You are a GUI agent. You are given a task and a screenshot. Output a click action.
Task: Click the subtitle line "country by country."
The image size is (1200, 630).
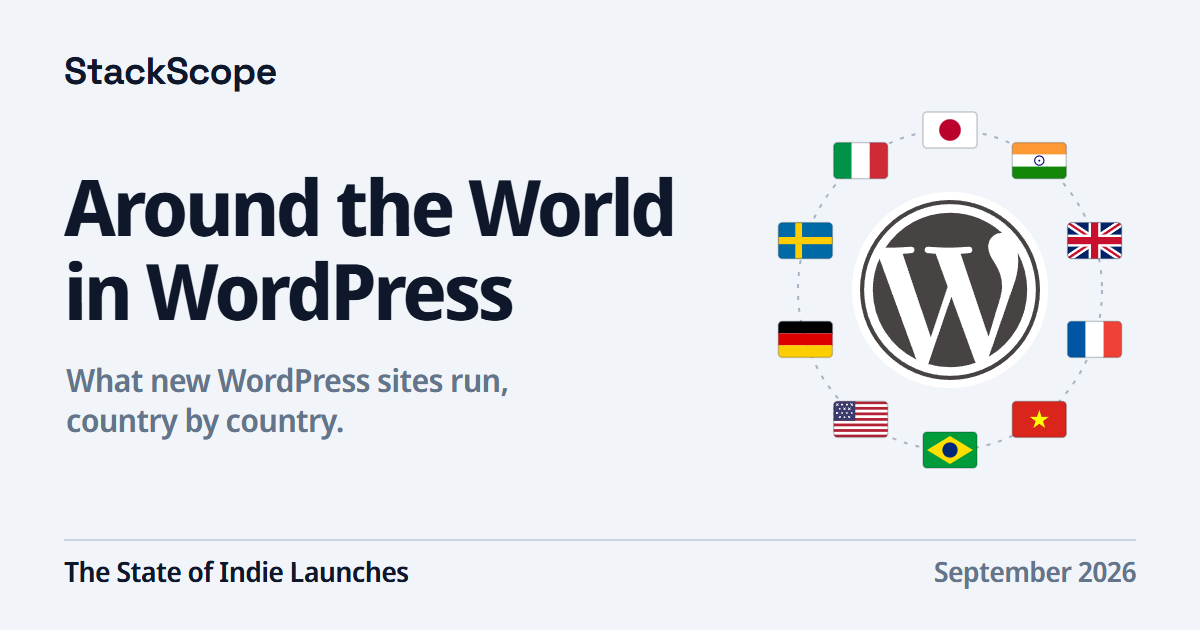pyautogui.click(x=205, y=422)
